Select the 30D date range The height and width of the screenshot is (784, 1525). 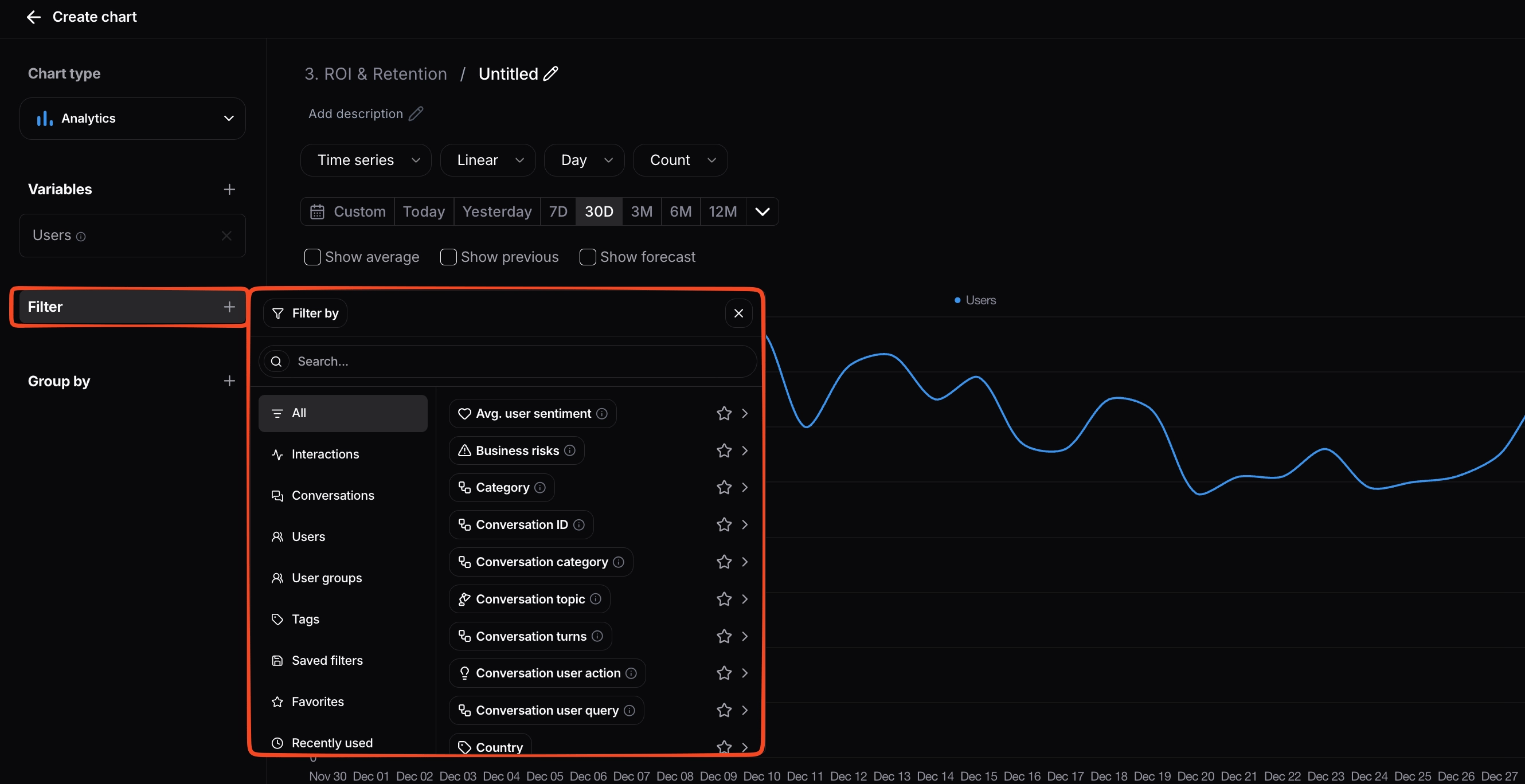coord(599,211)
